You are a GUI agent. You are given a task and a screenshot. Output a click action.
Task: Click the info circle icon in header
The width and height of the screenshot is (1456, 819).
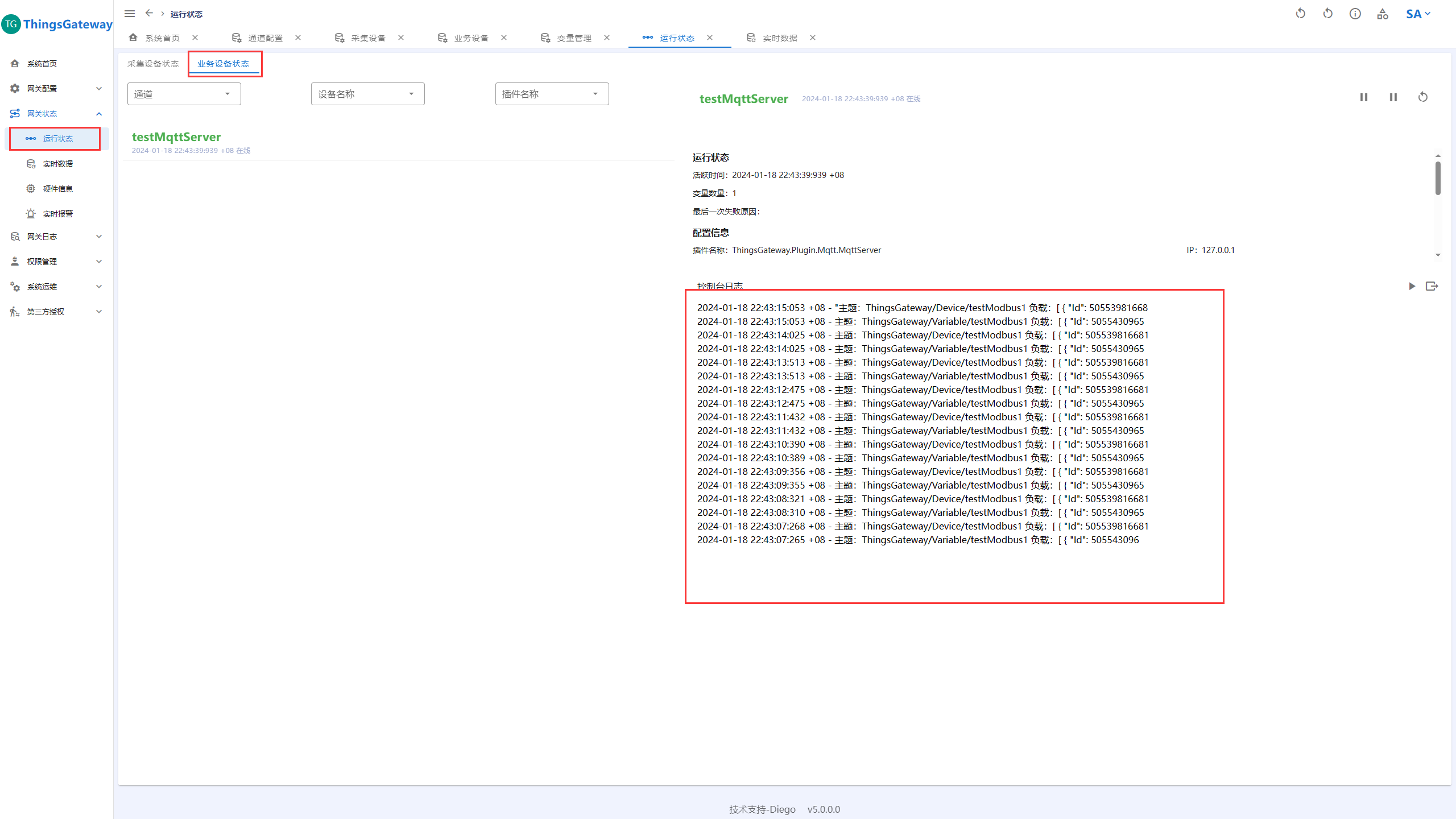1355,14
